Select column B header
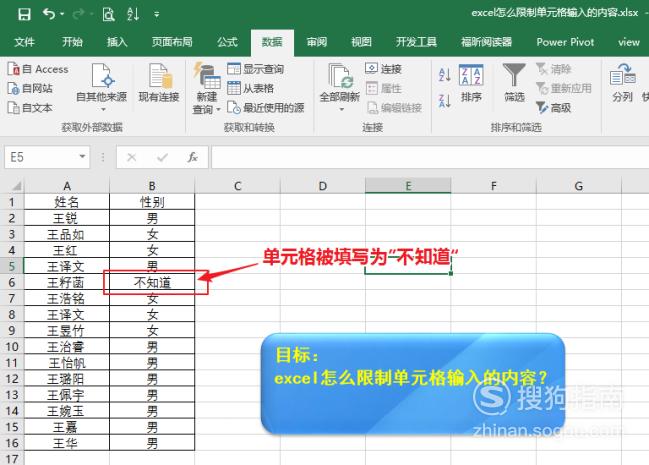 152,186
